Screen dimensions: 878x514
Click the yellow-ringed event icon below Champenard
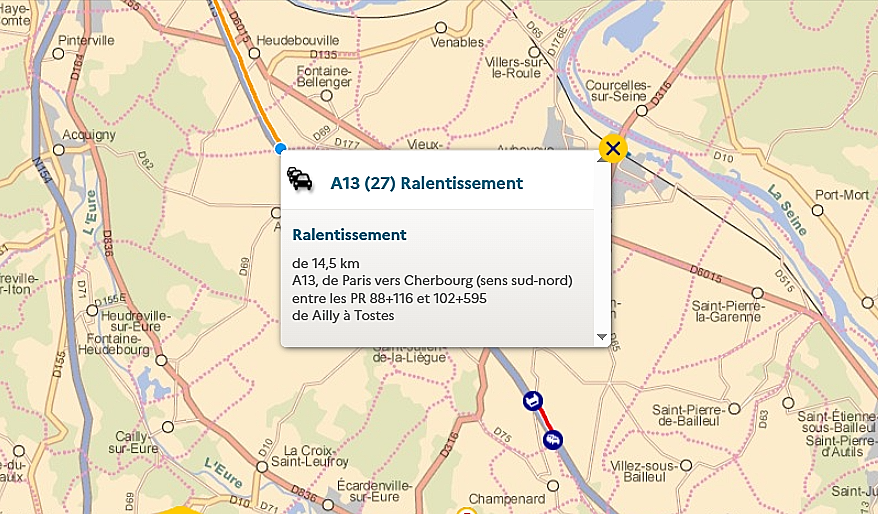(x=466, y=511)
